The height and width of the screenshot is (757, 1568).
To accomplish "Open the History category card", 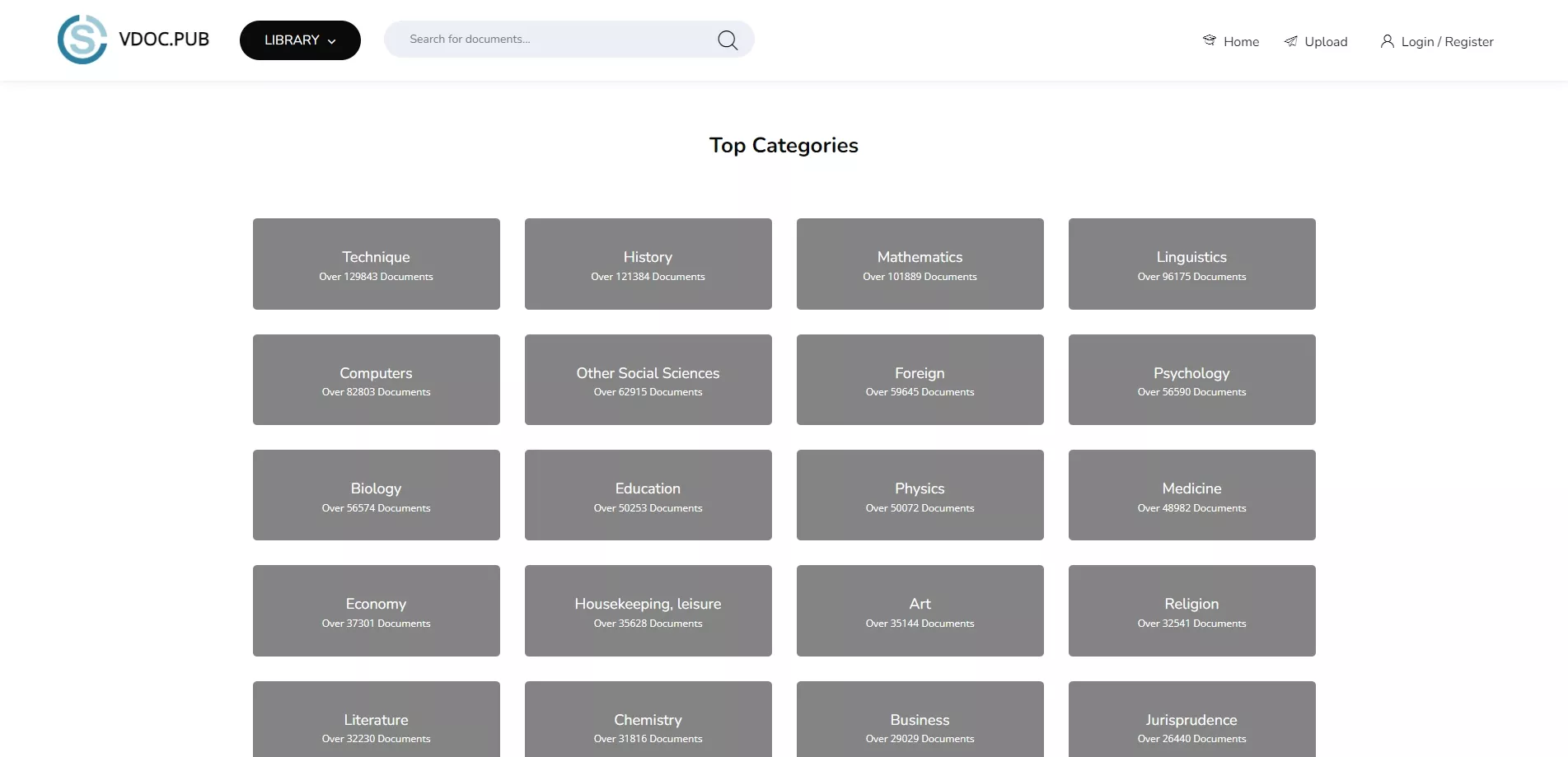I will tap(648, 264).
